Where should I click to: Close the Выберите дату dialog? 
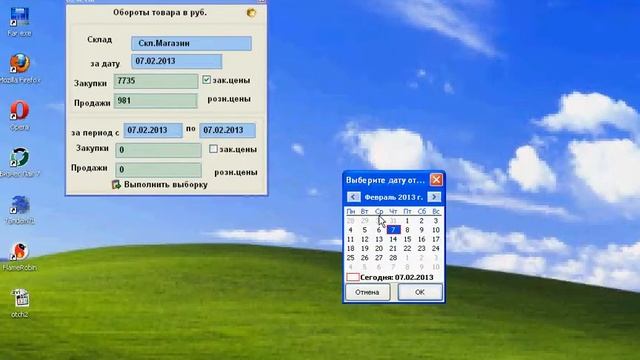pyautogui.click(x=436, y=180)
